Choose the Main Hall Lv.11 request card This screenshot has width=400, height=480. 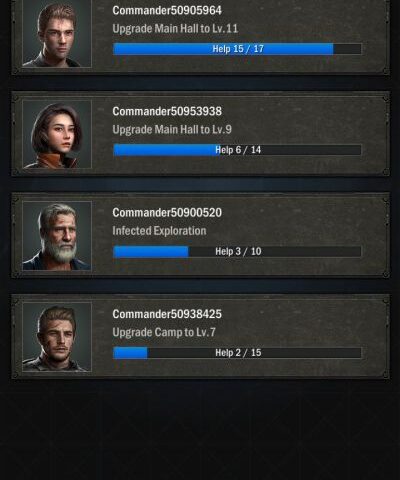coord(201,37)
